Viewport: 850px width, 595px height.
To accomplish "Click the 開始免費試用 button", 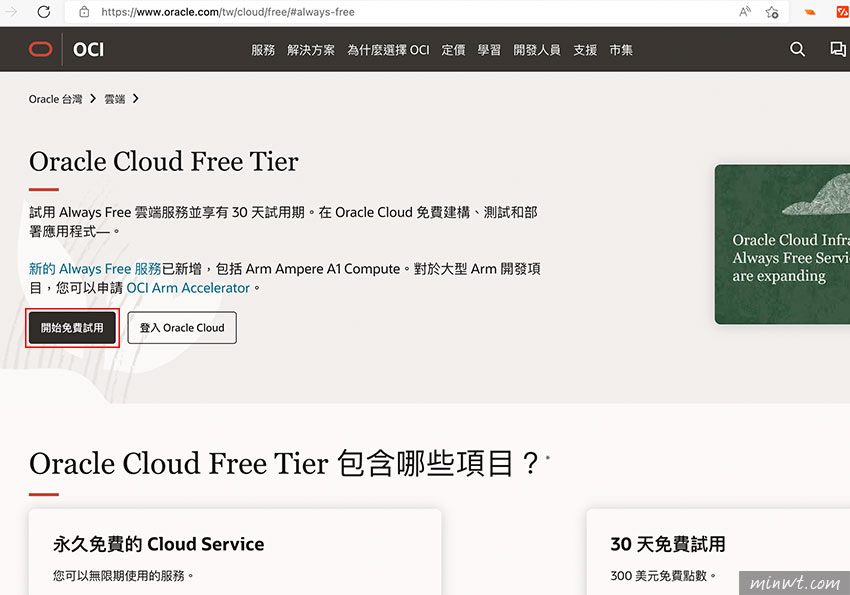I will point(72,328).
